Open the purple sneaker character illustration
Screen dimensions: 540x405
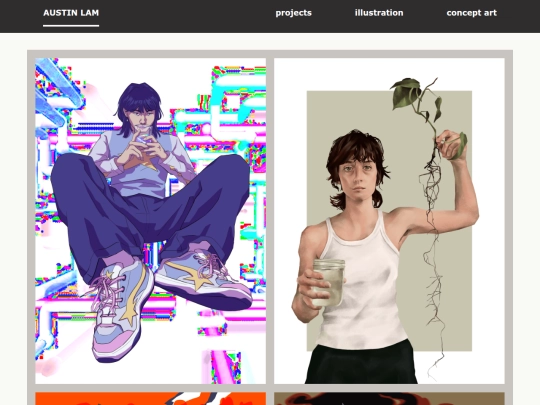pos(150,221)
